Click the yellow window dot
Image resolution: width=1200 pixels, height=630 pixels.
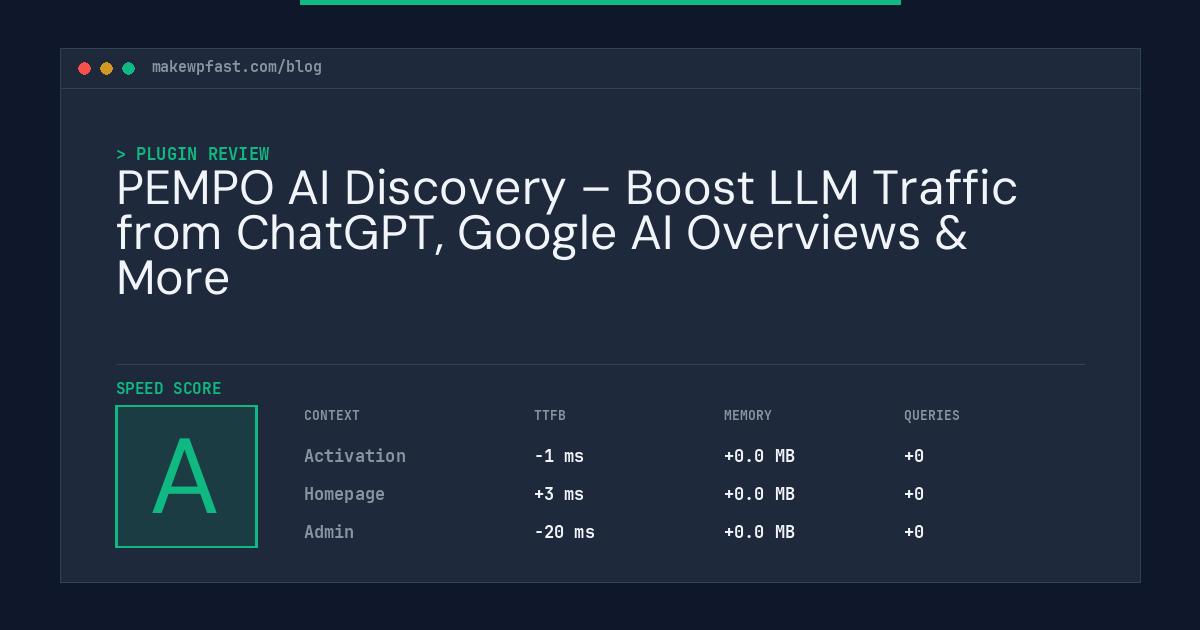[x=106, y=68]
